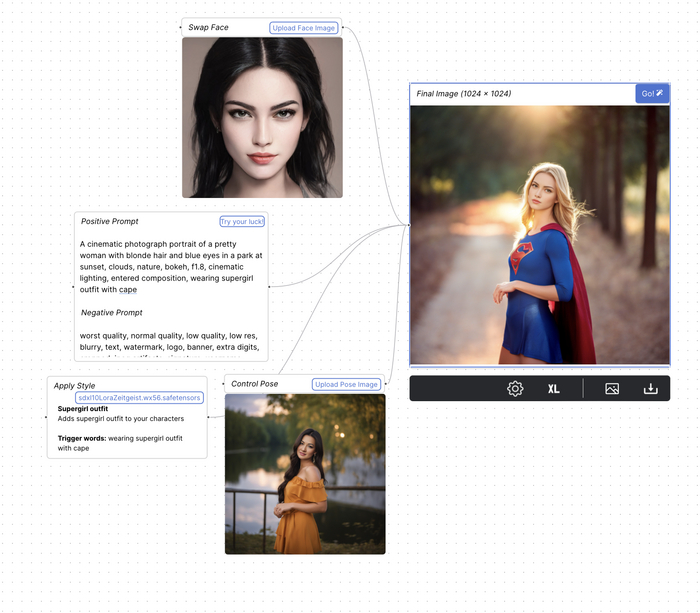Click the image gallery icon
The height and width of the screenshot is (613, 700).
[612, 389]
